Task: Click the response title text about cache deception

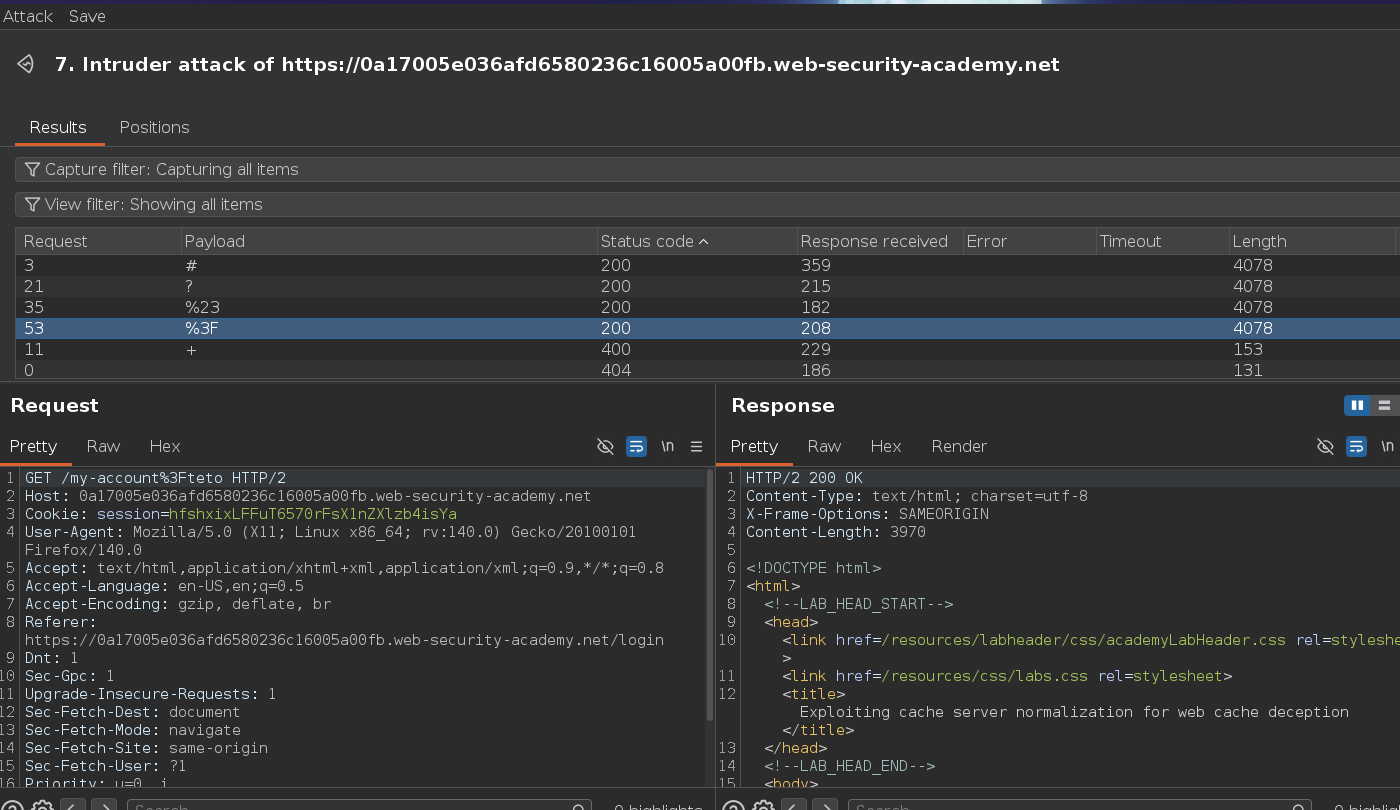Action: 1074,712
